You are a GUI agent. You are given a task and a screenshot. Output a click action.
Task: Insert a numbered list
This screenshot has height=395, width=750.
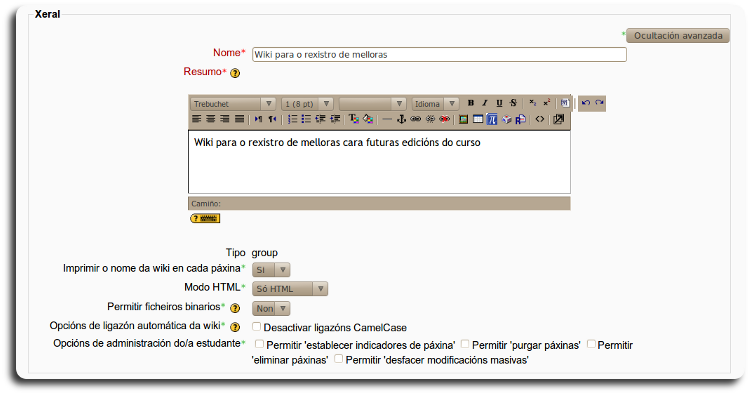292,119
